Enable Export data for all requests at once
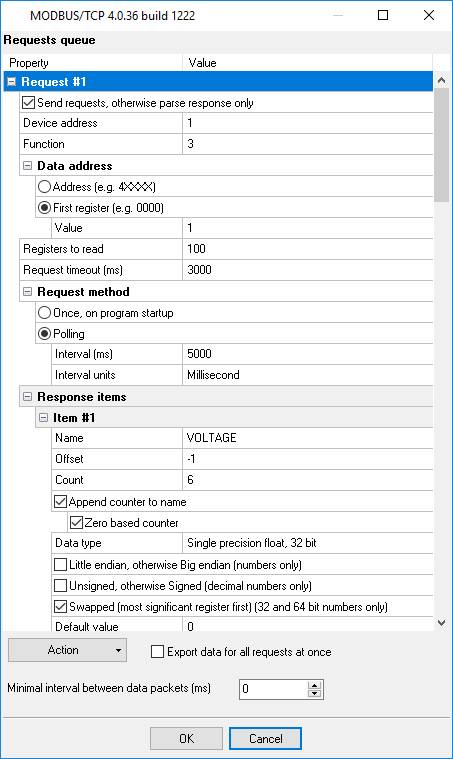Image resolution: width=453 pixels, height=759 pixels. click(x=157, y=652)
